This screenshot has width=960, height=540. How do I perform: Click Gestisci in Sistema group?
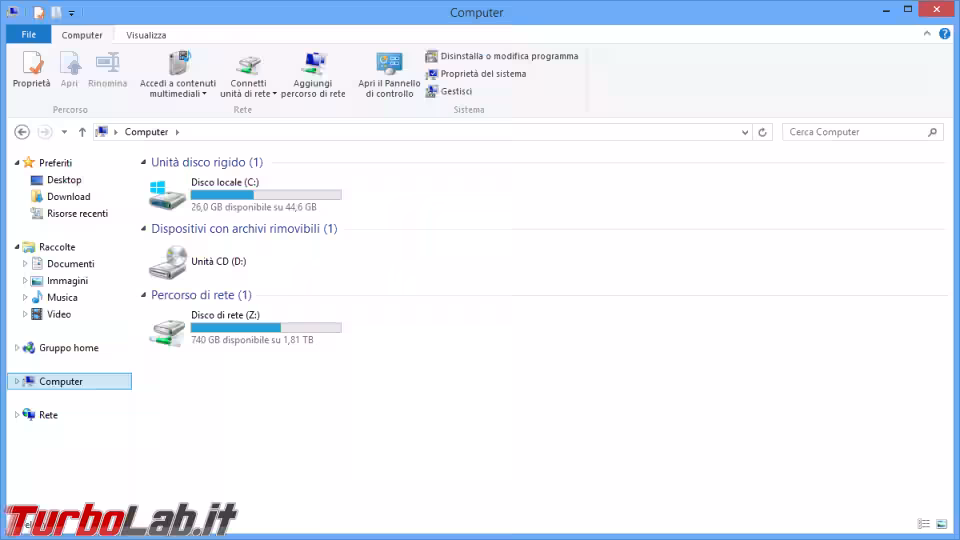tap(449, 91)
